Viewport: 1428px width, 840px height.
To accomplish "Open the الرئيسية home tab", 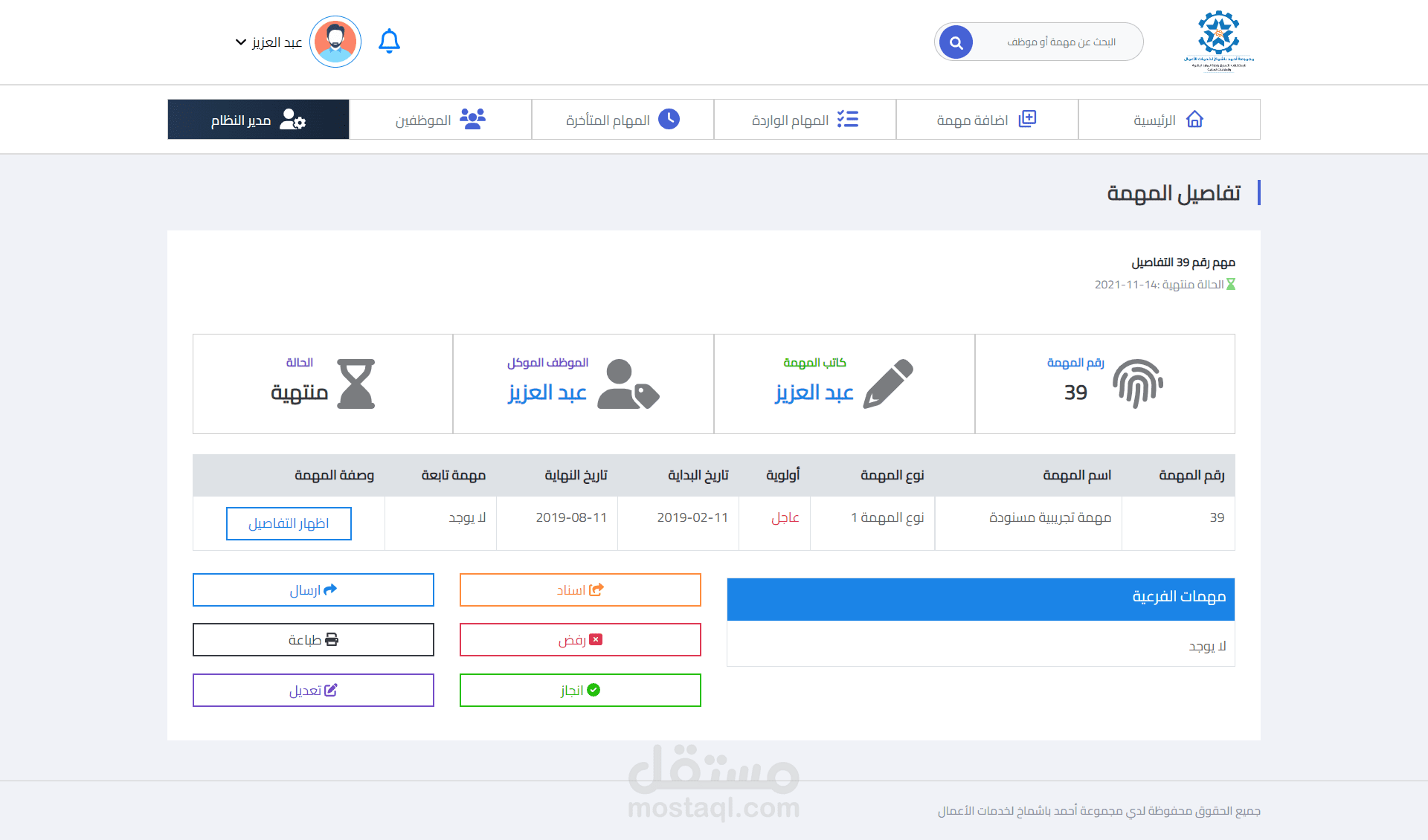I will point(1168,120).
